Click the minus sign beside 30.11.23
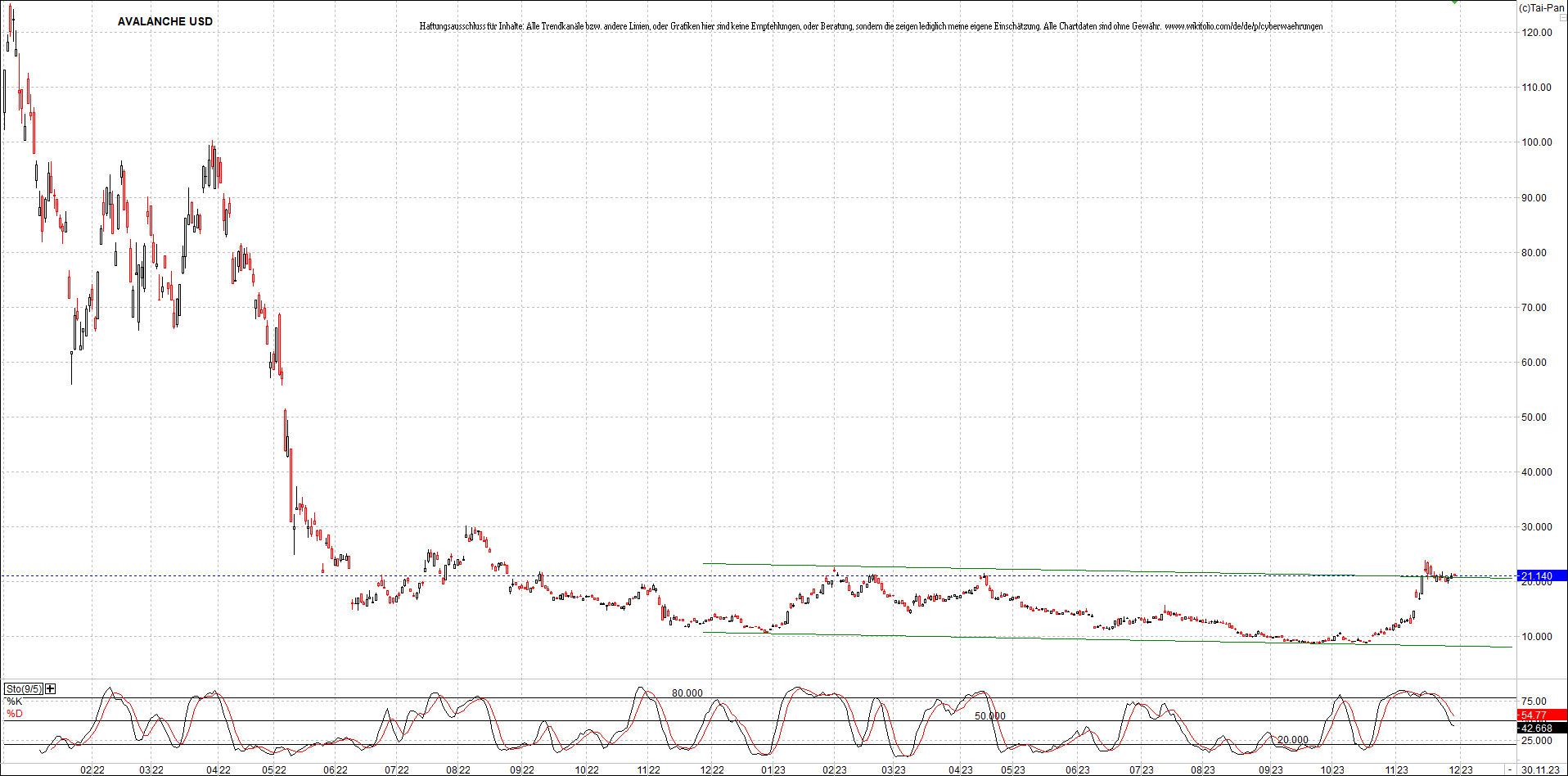Screen dimensions: 1568x776 click(x=1511, y=769)
